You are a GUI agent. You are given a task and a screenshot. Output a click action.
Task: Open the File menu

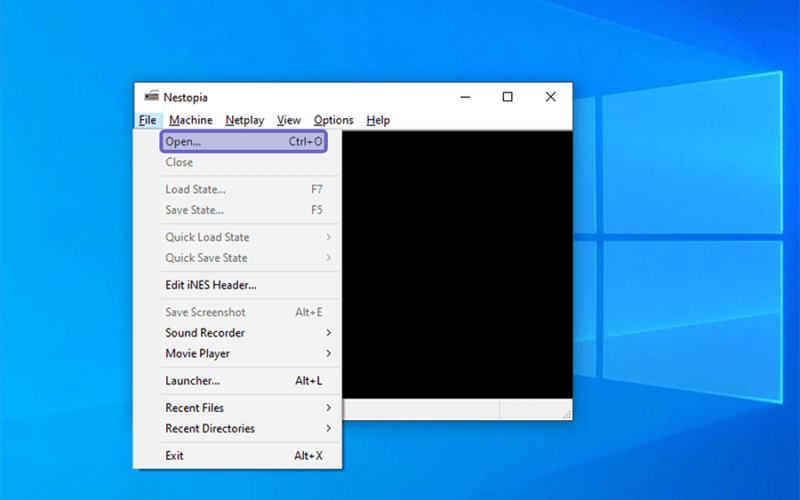pyautogui.click(x=147, y=120)
